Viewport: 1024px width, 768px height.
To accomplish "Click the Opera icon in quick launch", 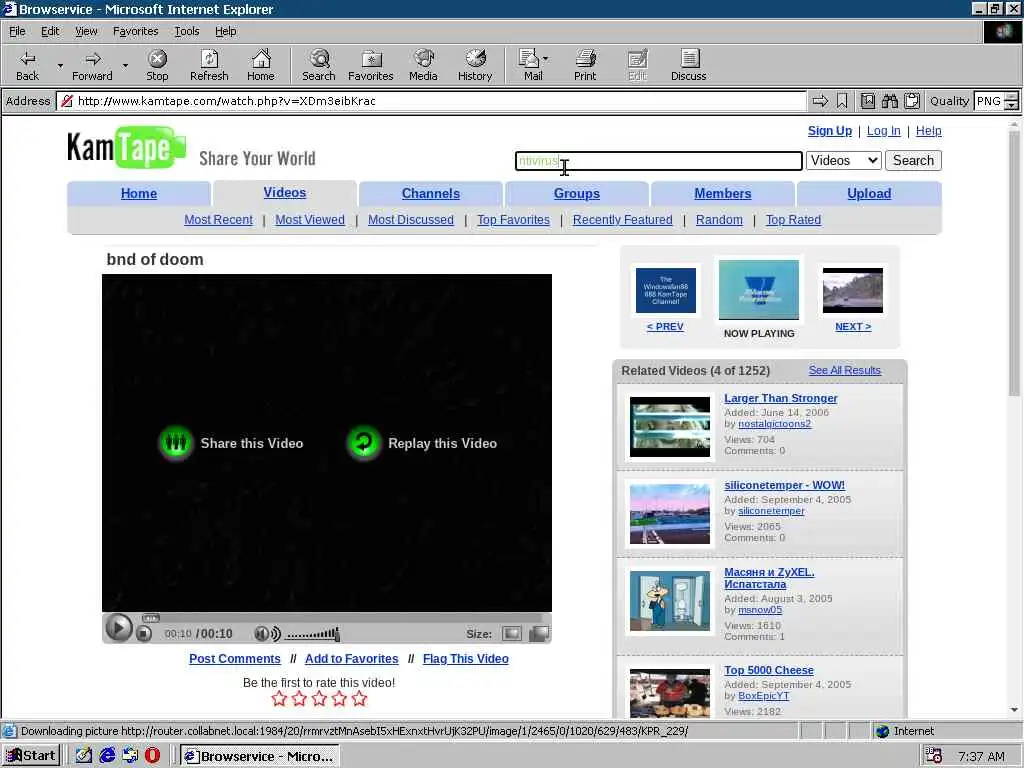I will (x=152, y=756).
